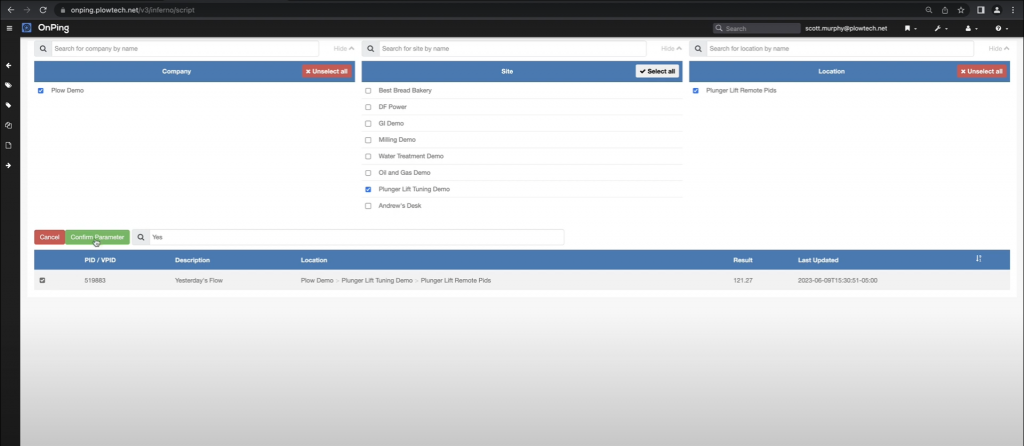This screenshot has height=446, width=1024.
Task: Bookmark page with the star icon
Action: [x=961, y=10]
